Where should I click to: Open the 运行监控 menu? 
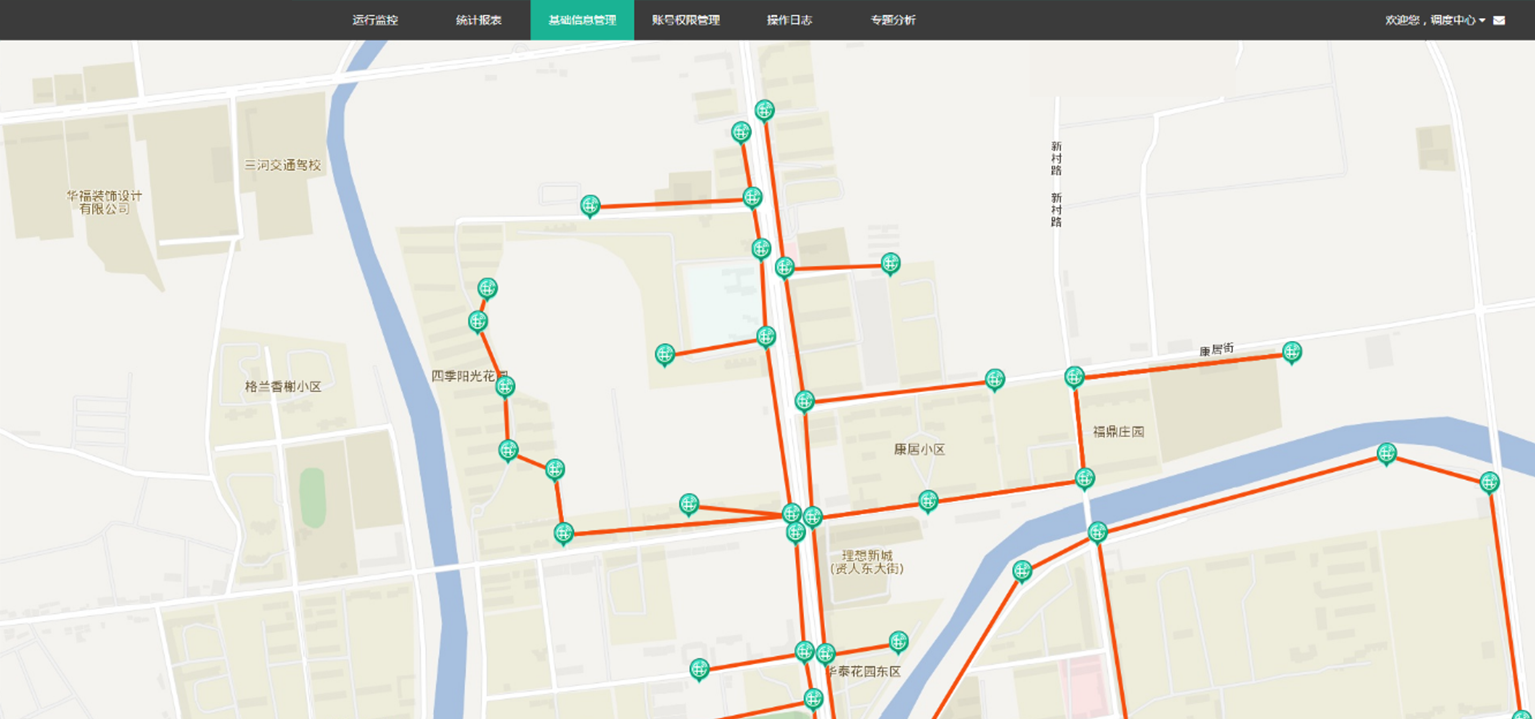click(x=375, y=20)
